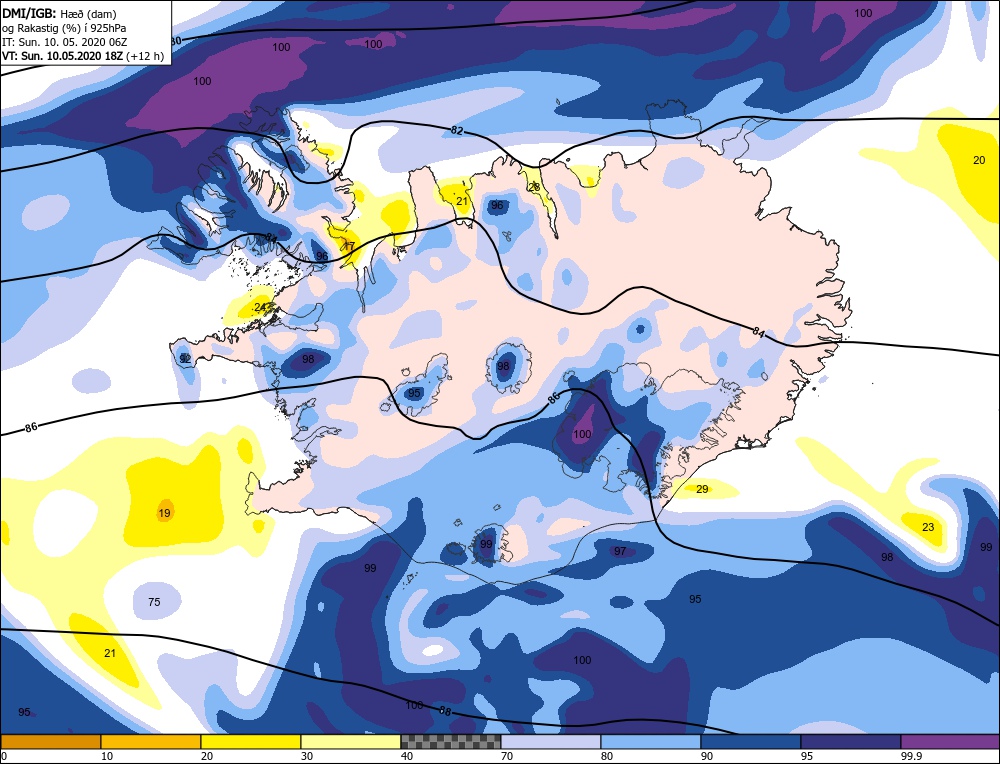Click the humidity value '17' in the yellow area
This screenshot has height=764, width=1000.
click(349, 246)
